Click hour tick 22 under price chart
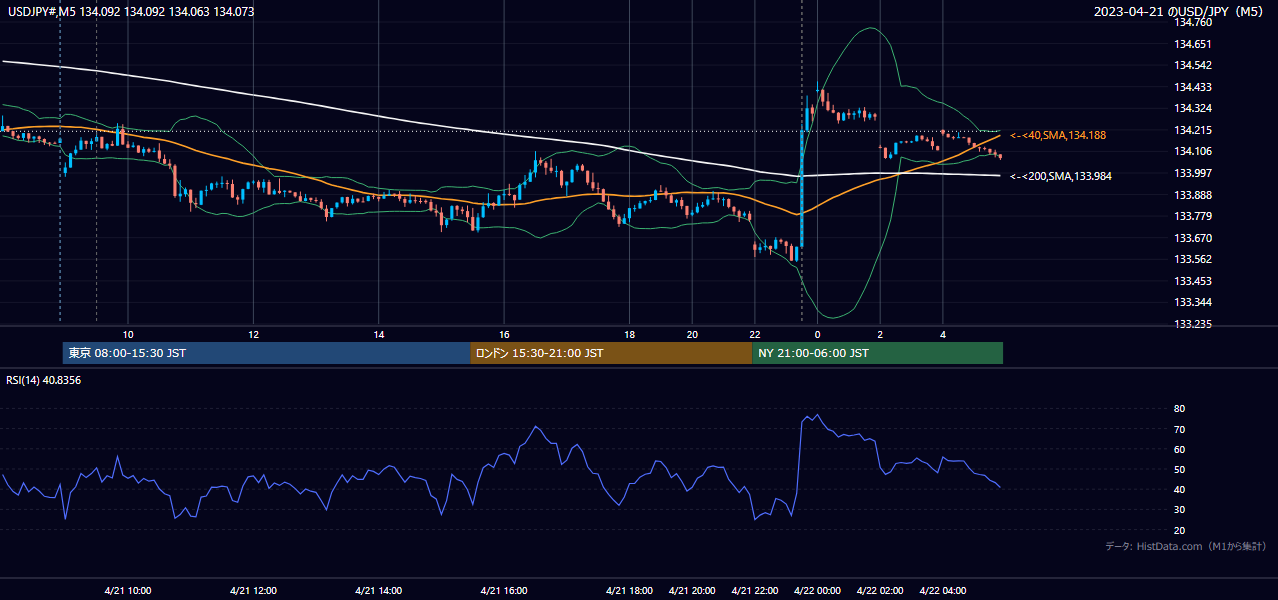1278x600 pixels. (755, 334)
